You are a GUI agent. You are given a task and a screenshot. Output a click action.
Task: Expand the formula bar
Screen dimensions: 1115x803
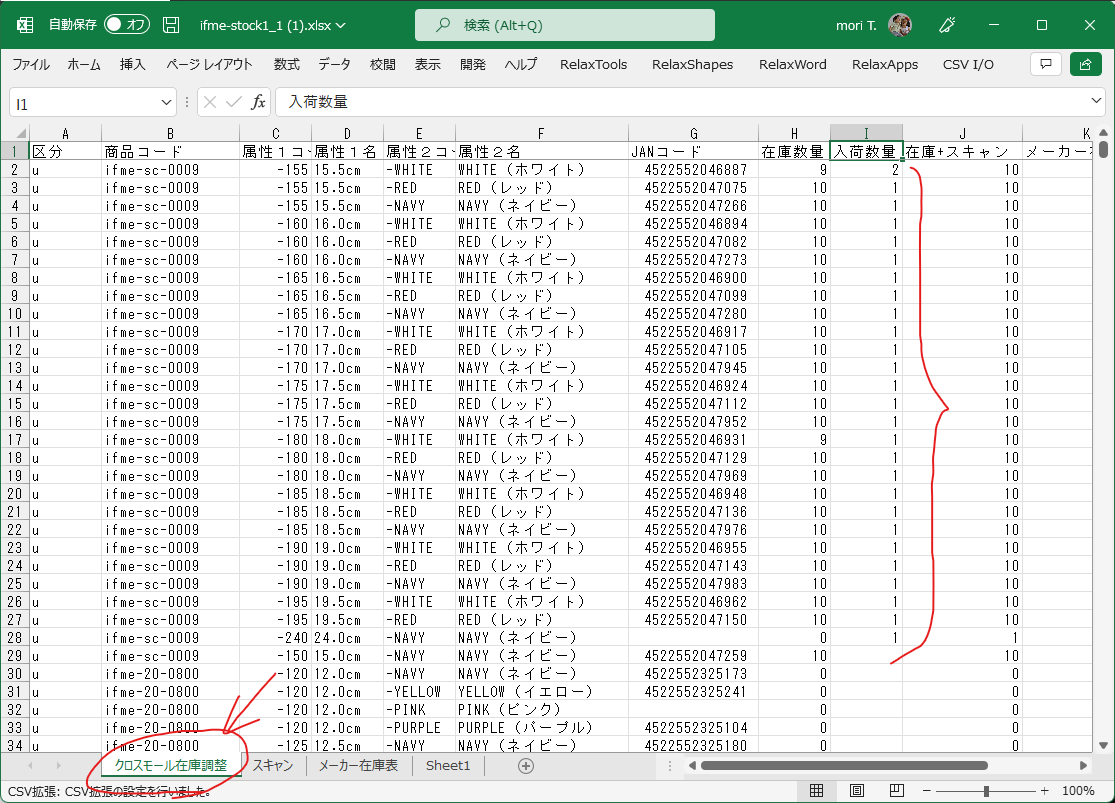1097,102
